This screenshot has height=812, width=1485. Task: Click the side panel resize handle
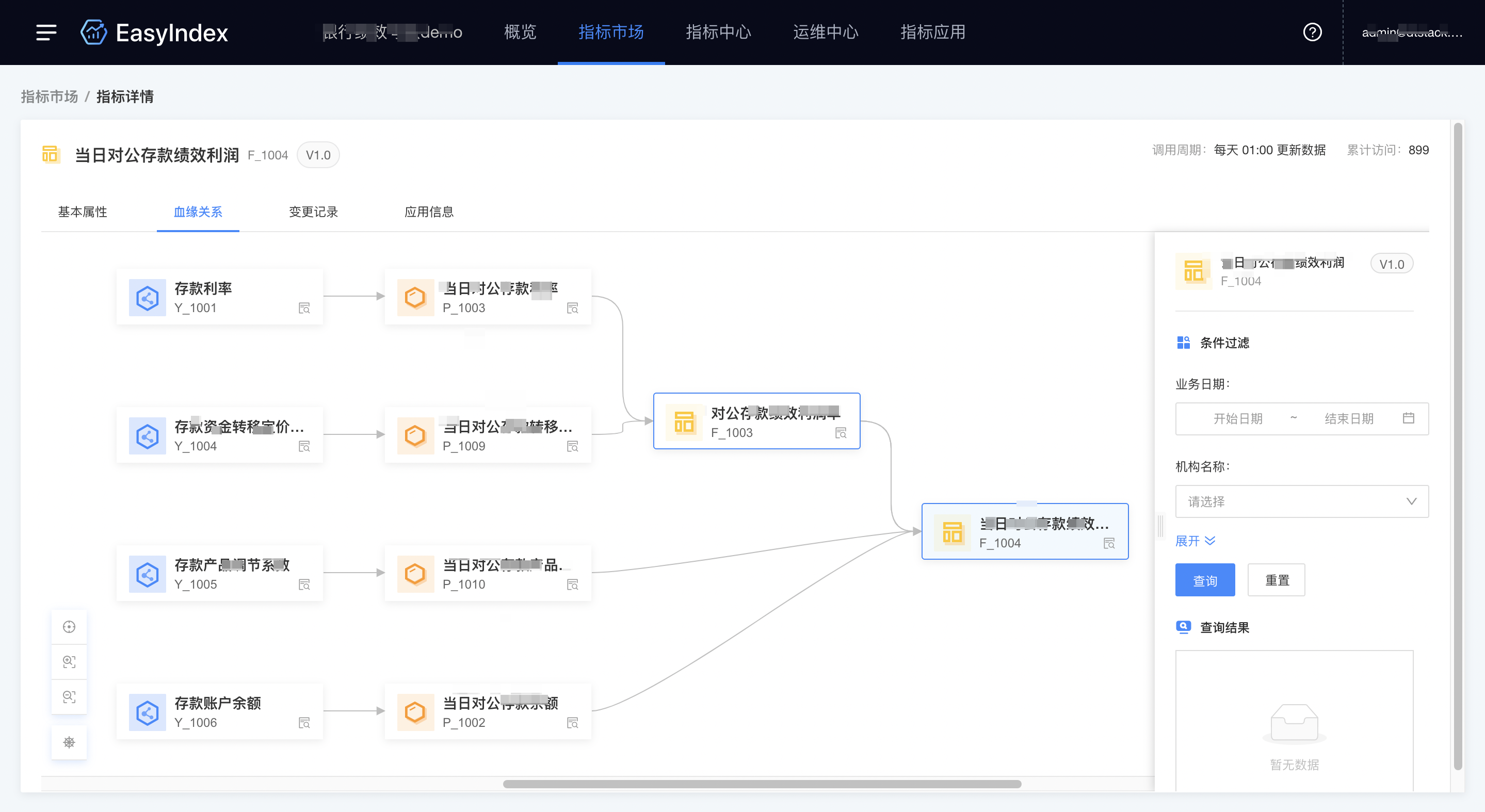[x=1160, y=526]
